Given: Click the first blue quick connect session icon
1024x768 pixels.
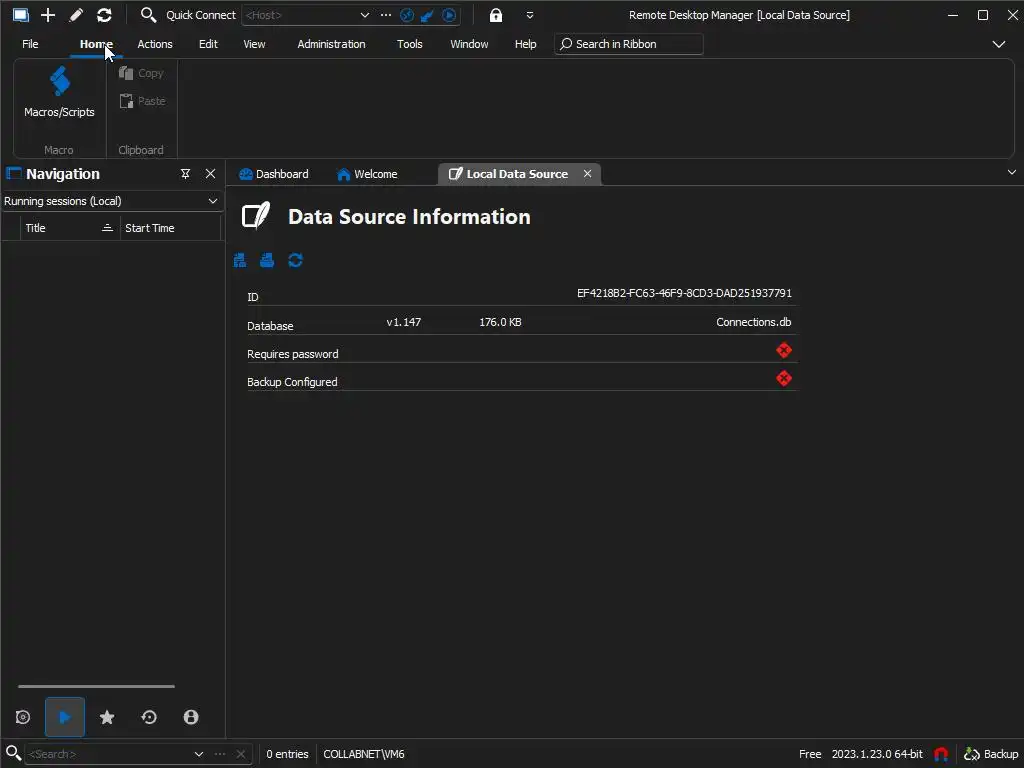Looking at the screenshot, I should (407, 15).
